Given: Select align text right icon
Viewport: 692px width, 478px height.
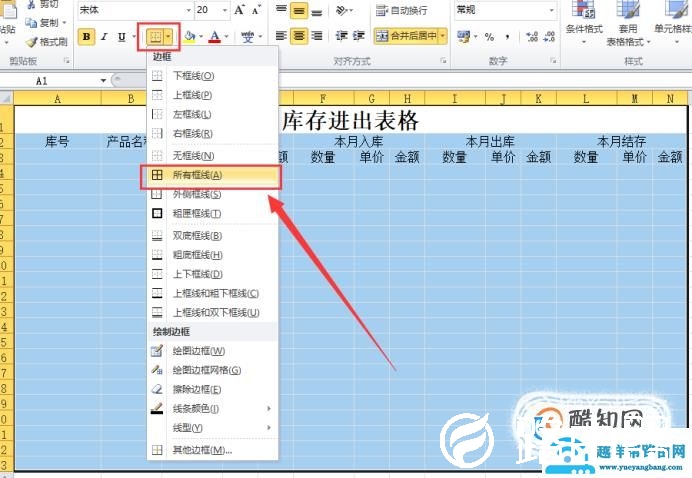Looking at the screenshot, I should pyautogui.click(x=316, y=36).
